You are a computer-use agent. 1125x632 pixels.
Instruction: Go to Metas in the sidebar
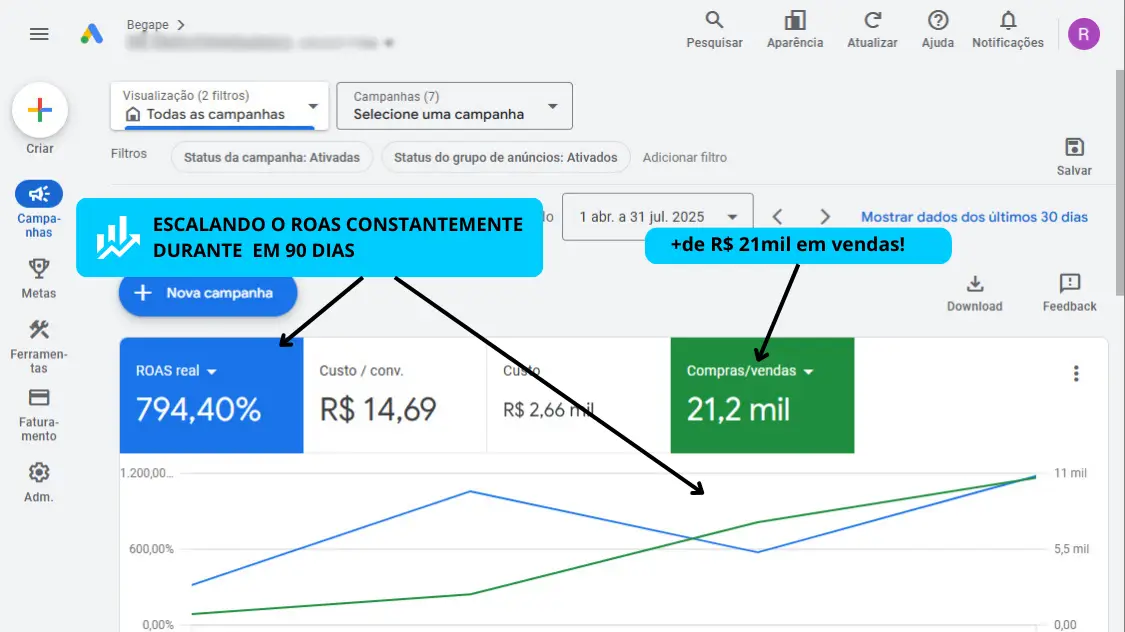coord(39,277)
